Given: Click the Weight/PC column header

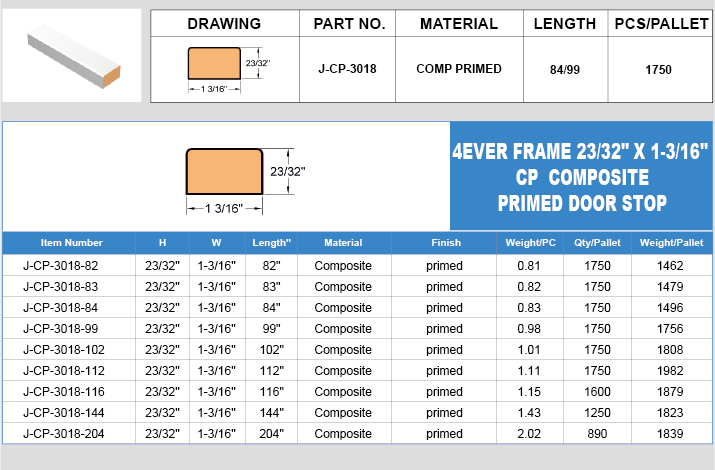Looking at the screenshot, I should point(530,243).
